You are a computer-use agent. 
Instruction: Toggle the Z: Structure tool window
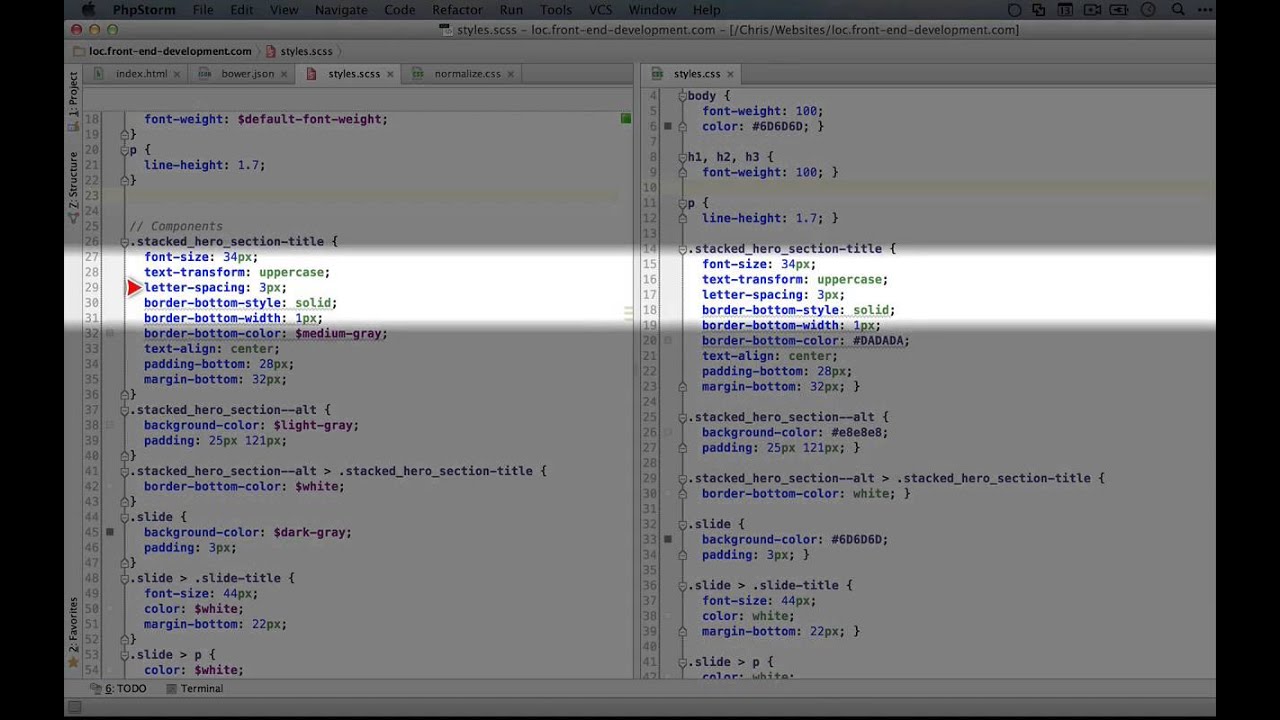[x=73, y=187]
